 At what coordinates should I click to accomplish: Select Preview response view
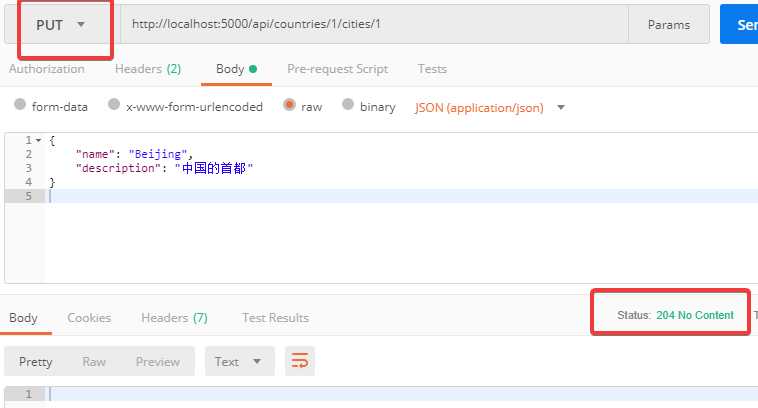pyautogui.click(x=158, y=362)
